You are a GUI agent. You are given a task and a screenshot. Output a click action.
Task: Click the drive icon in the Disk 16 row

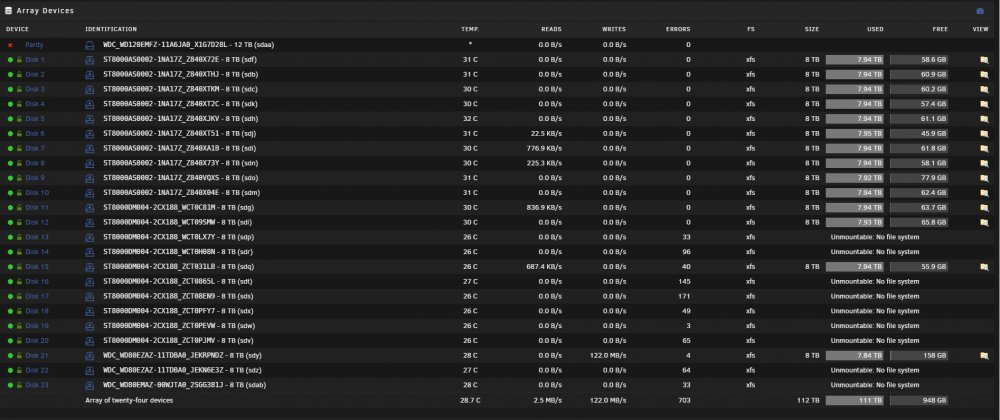point(90,282)
